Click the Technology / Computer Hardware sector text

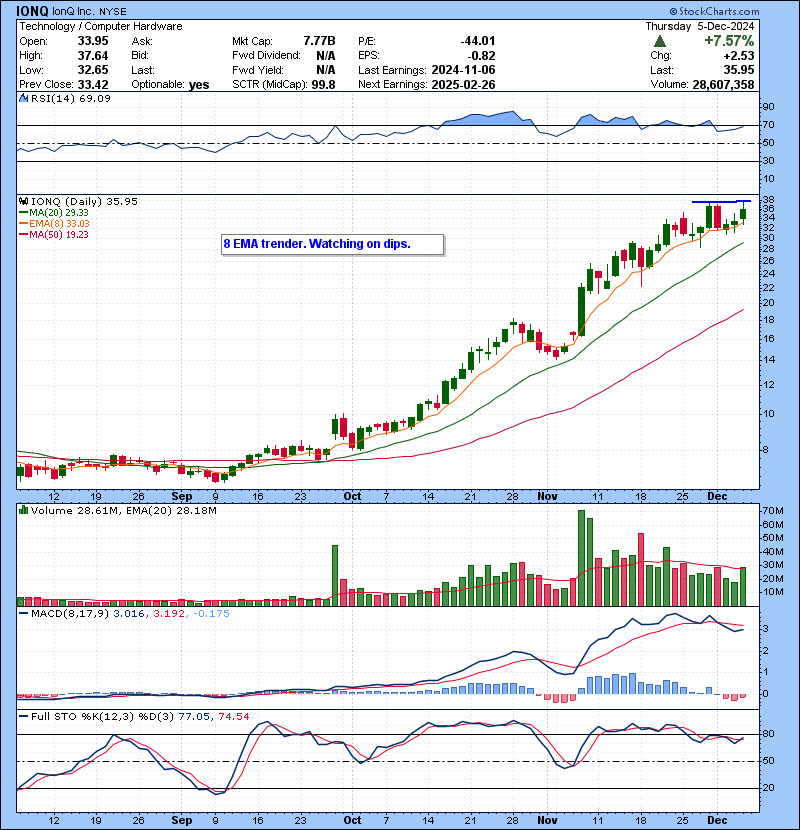click(101, 26)
